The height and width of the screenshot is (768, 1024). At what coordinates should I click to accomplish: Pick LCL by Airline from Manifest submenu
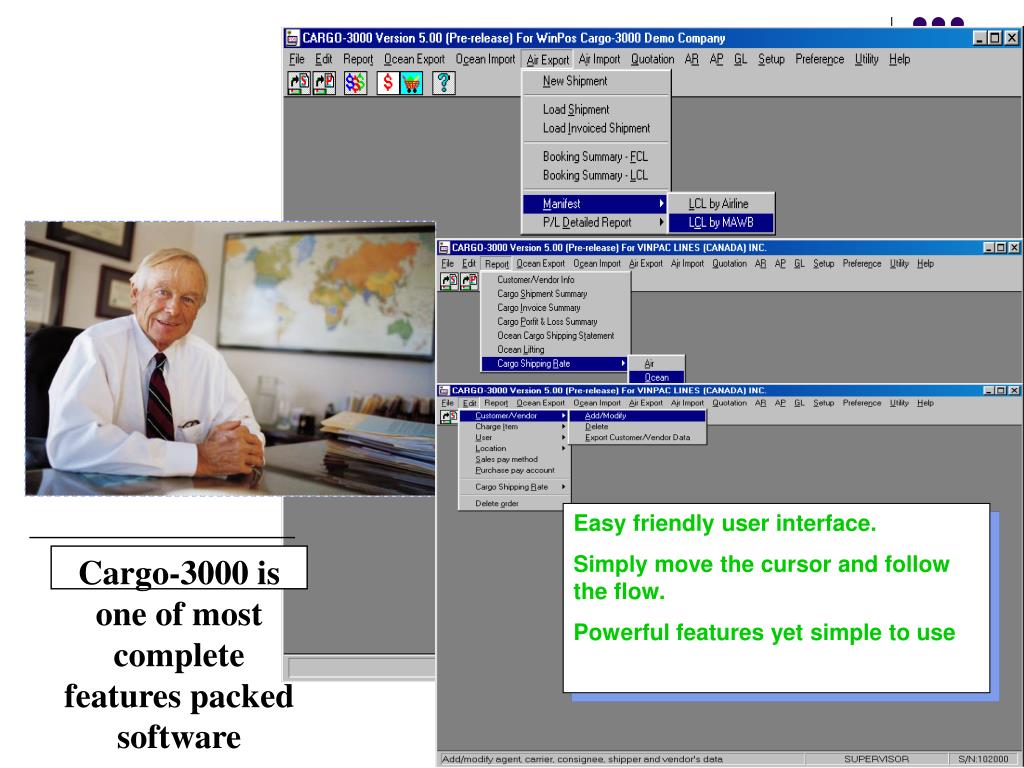tap(722, 204)
